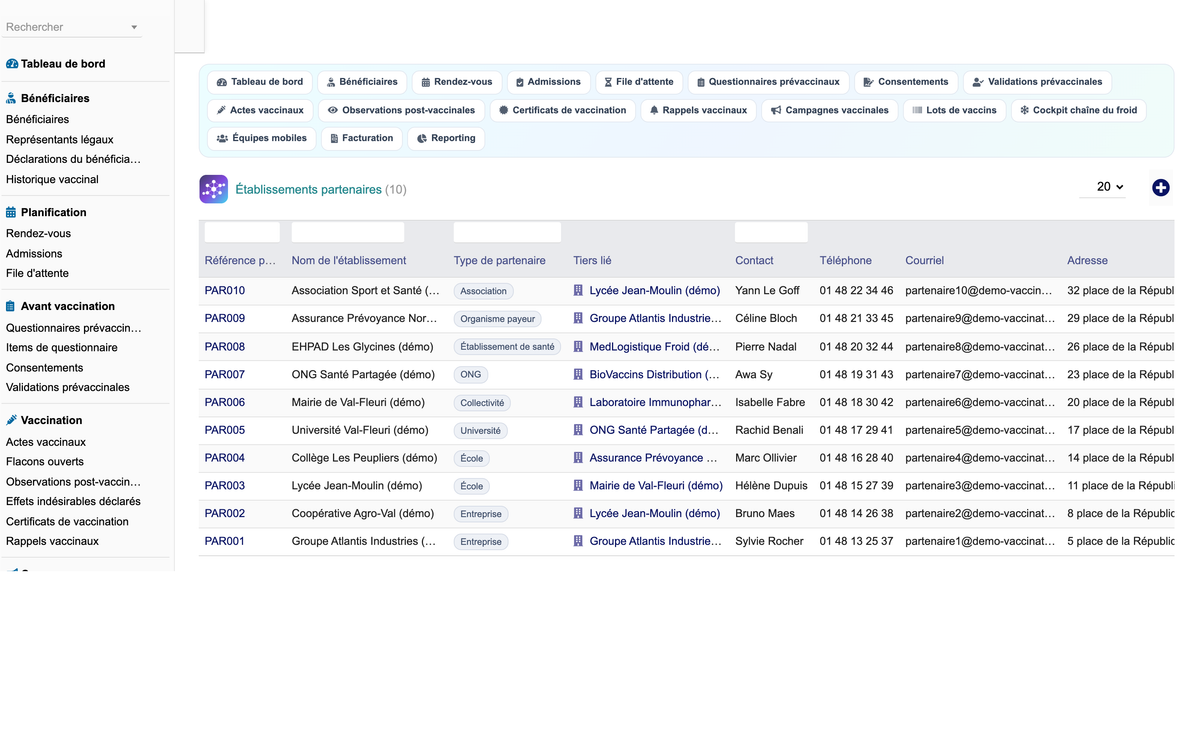Click building icon next to ONG Santé Partagée link
The height and width of the screenshot is (743, 1200).
tap(578, 430)
